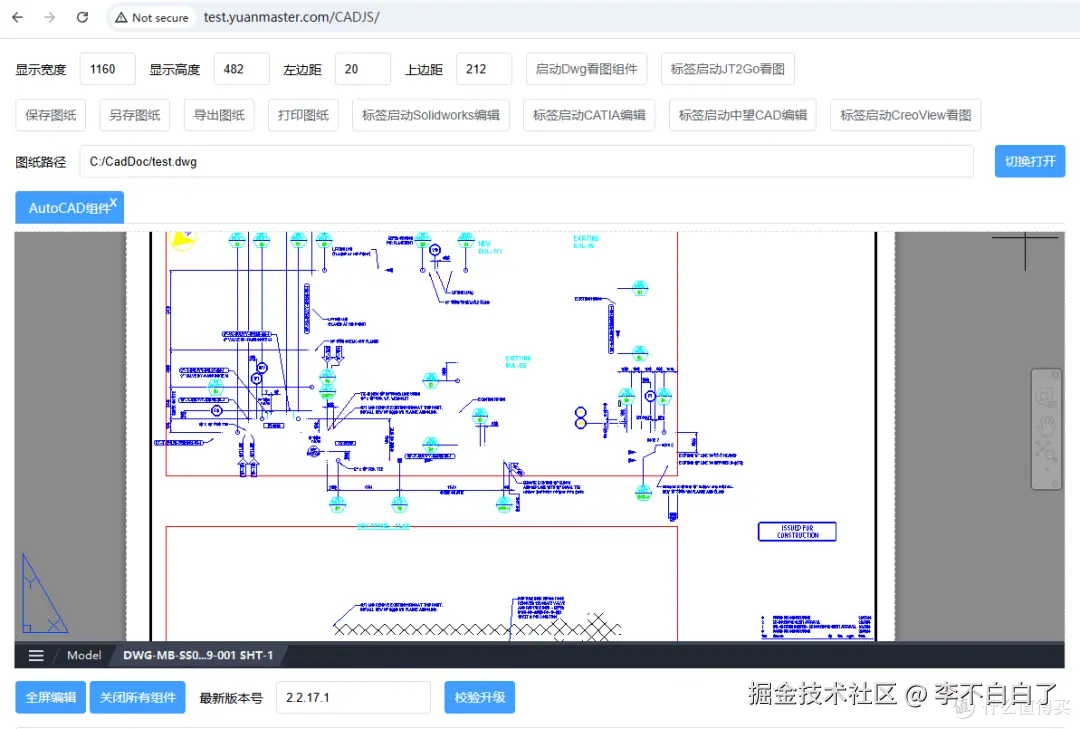Print the drawing using 打印图纸
Image resolution: width=1080 pixels, height=729 pixels.
[x=303, y=115]
